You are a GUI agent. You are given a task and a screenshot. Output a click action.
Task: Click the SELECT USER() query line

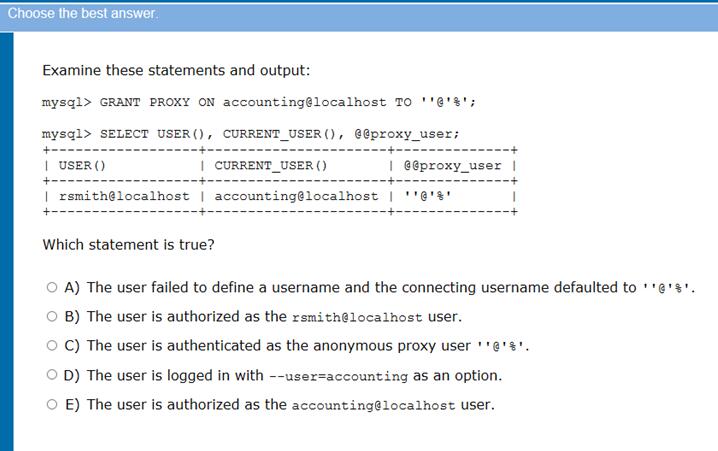tap(250, 134)
